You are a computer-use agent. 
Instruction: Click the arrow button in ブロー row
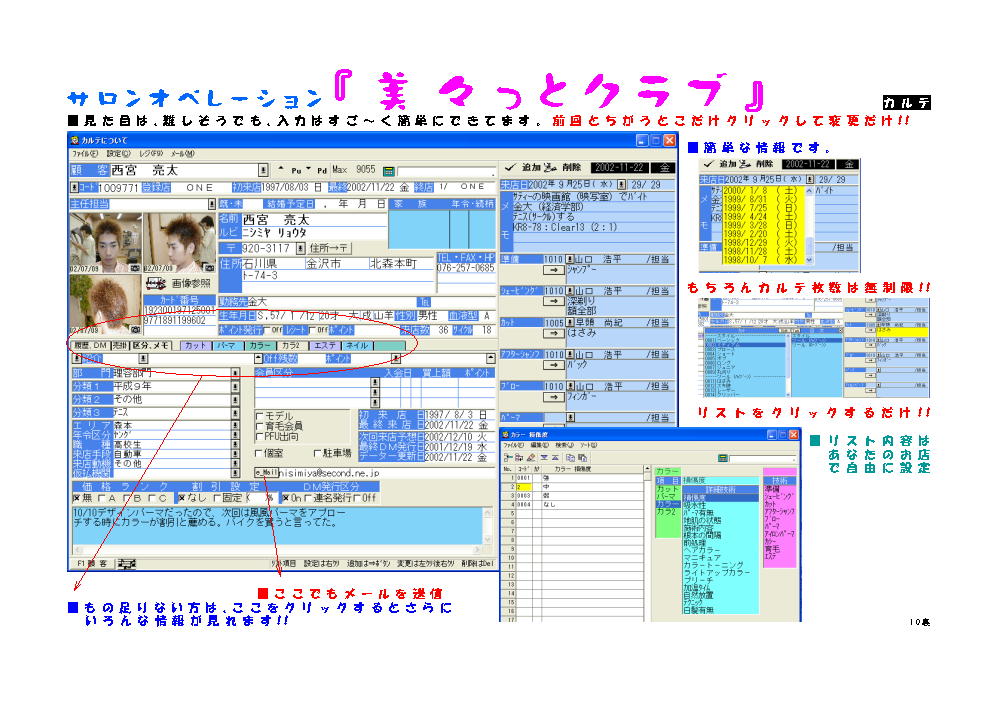coord(553,397)
